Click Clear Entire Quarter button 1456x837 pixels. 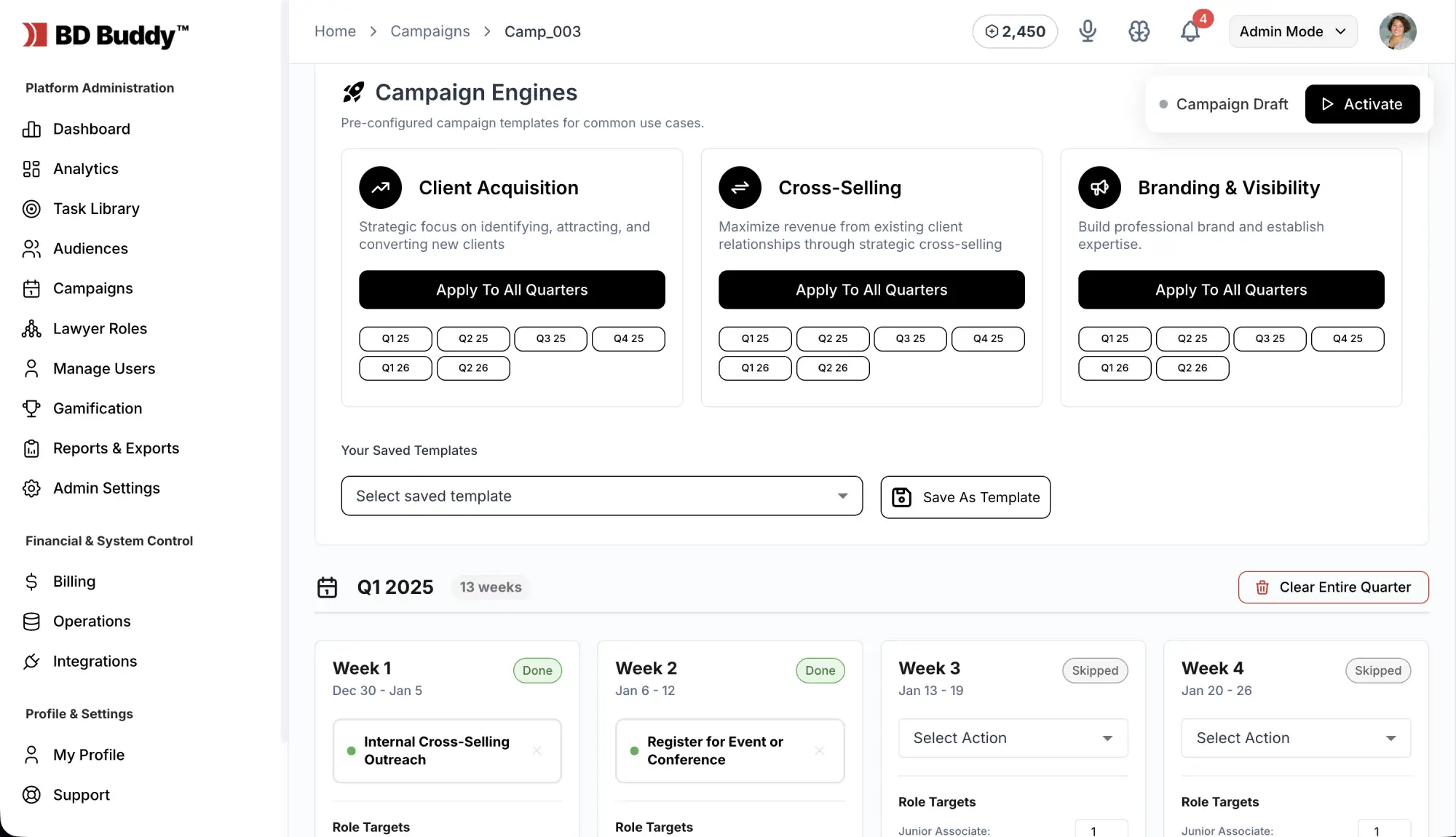[x=1333, y=587]
